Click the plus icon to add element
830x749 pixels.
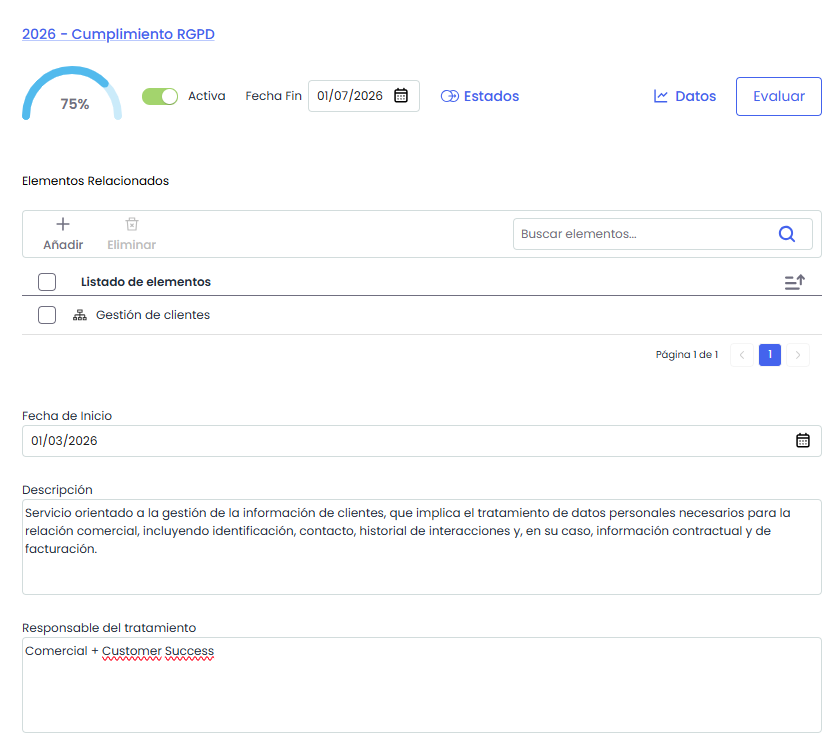point(62,225)
